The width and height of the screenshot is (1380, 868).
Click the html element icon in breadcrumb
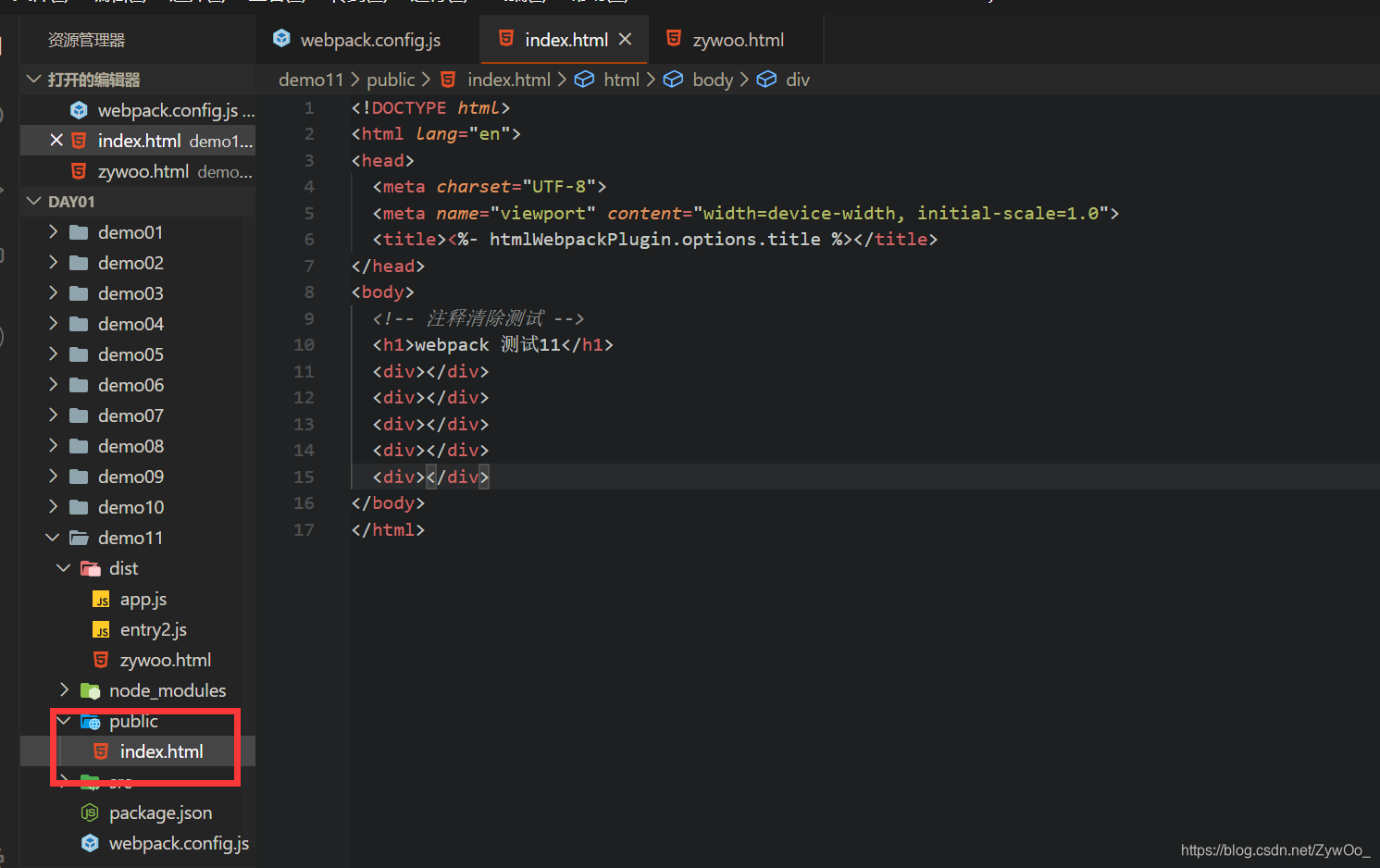click(584, 80)
